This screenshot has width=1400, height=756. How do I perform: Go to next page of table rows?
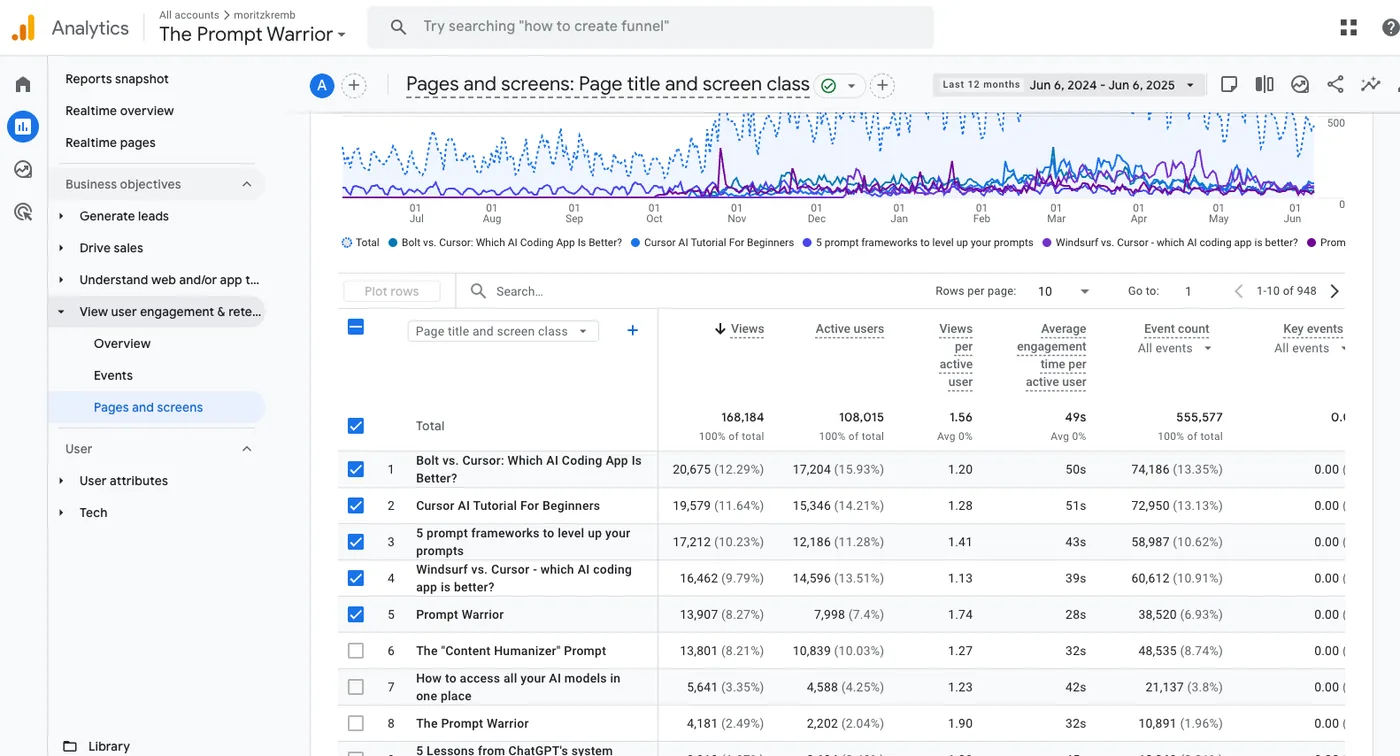[x=1334, y=291]
